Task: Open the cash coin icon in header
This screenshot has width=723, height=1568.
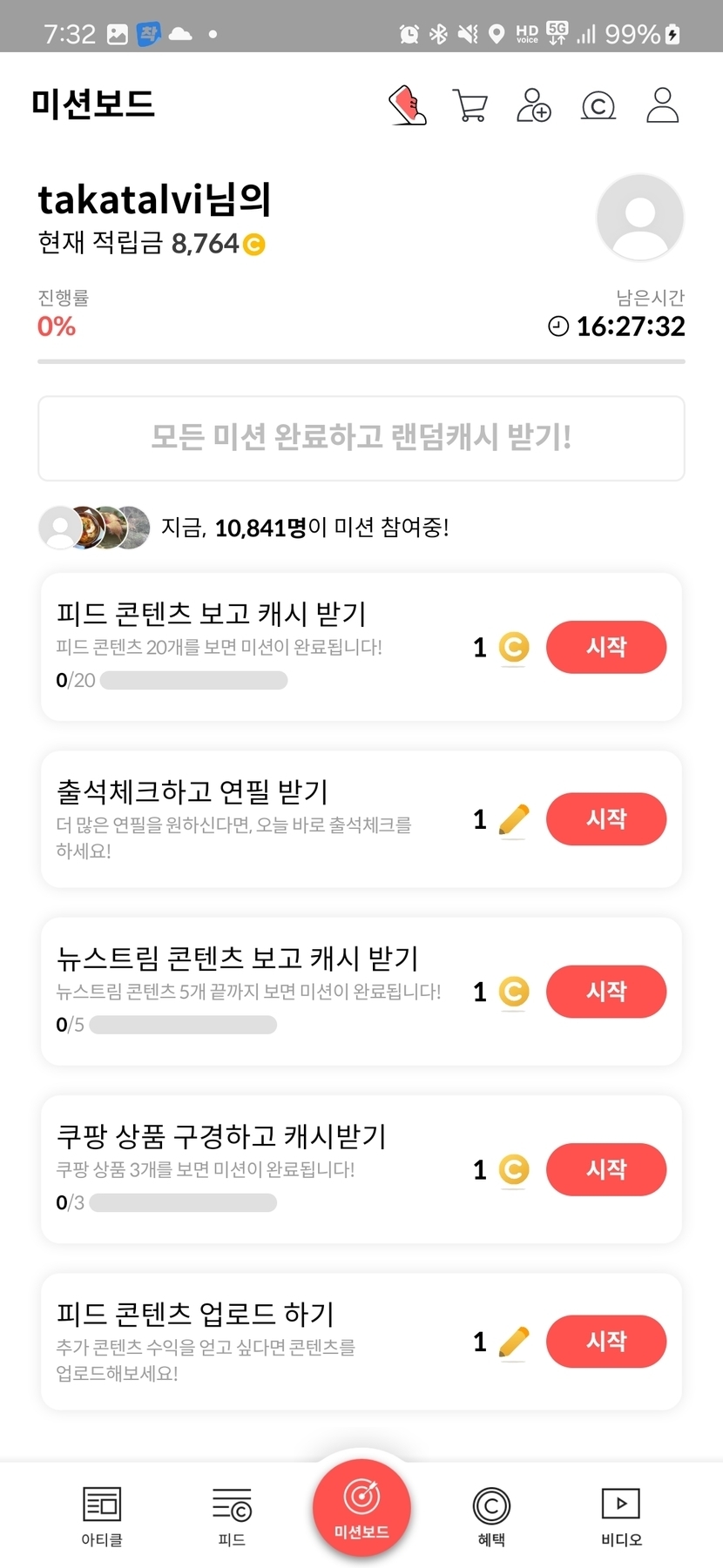Action: [598, 105]
